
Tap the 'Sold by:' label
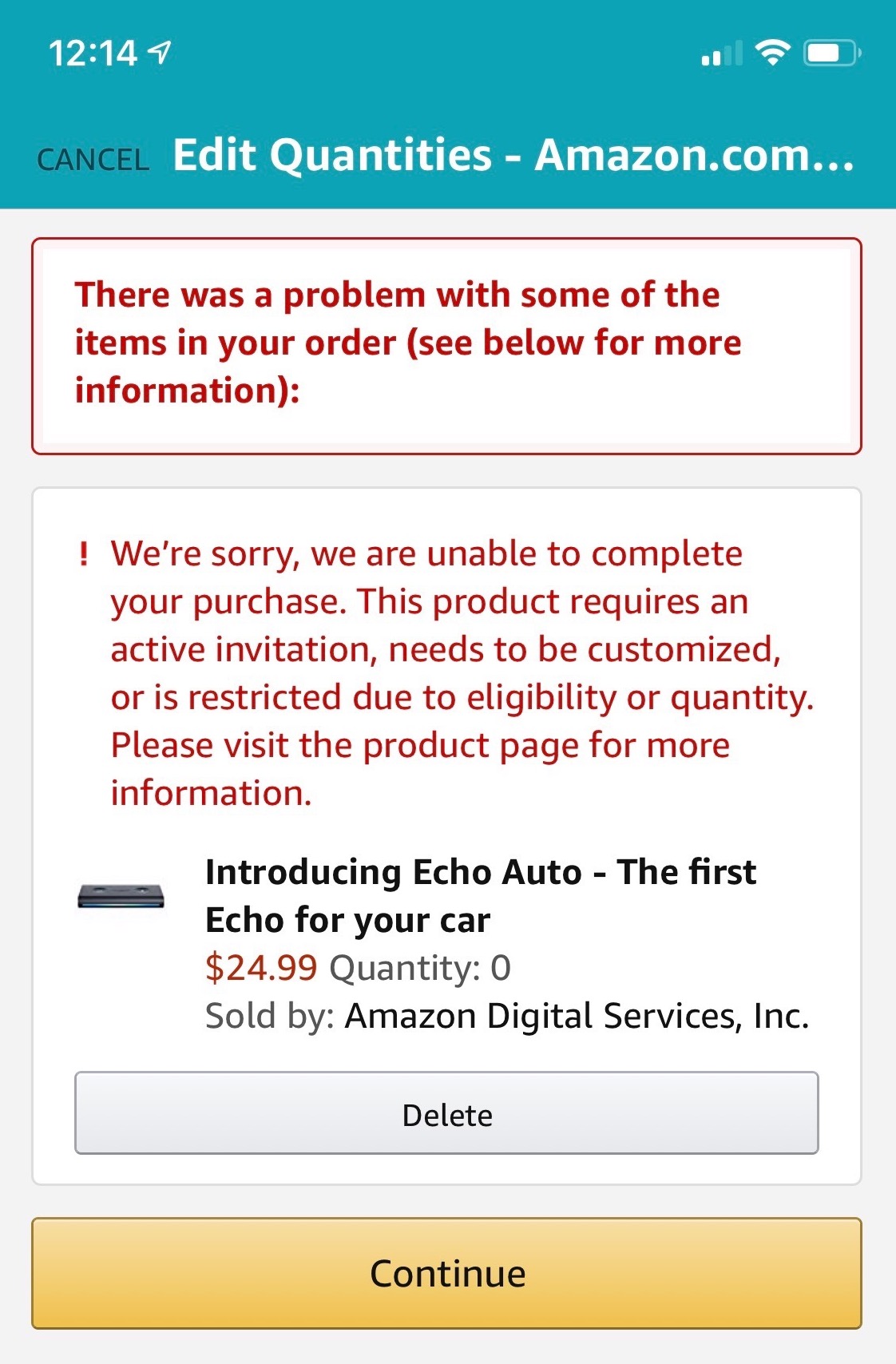click(x=270, y=1016)
